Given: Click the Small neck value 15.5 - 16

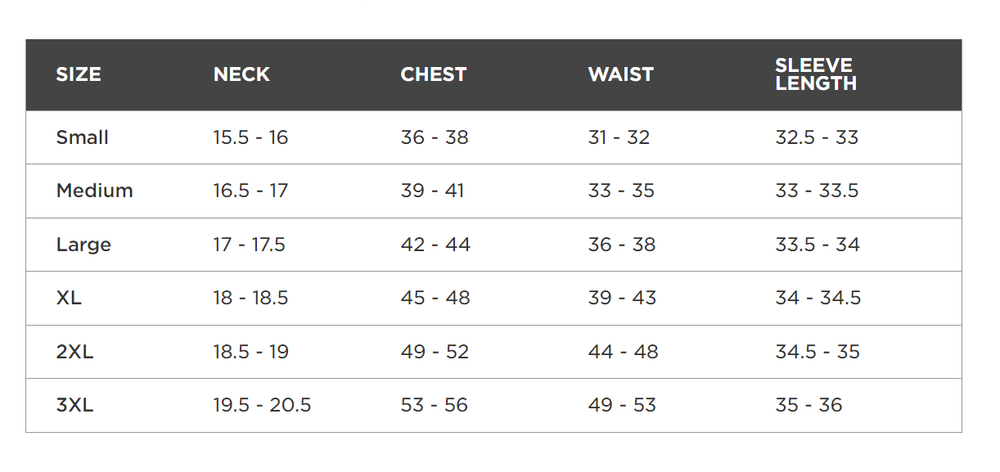Looking at the screenshot, I should tap(250, 137).
